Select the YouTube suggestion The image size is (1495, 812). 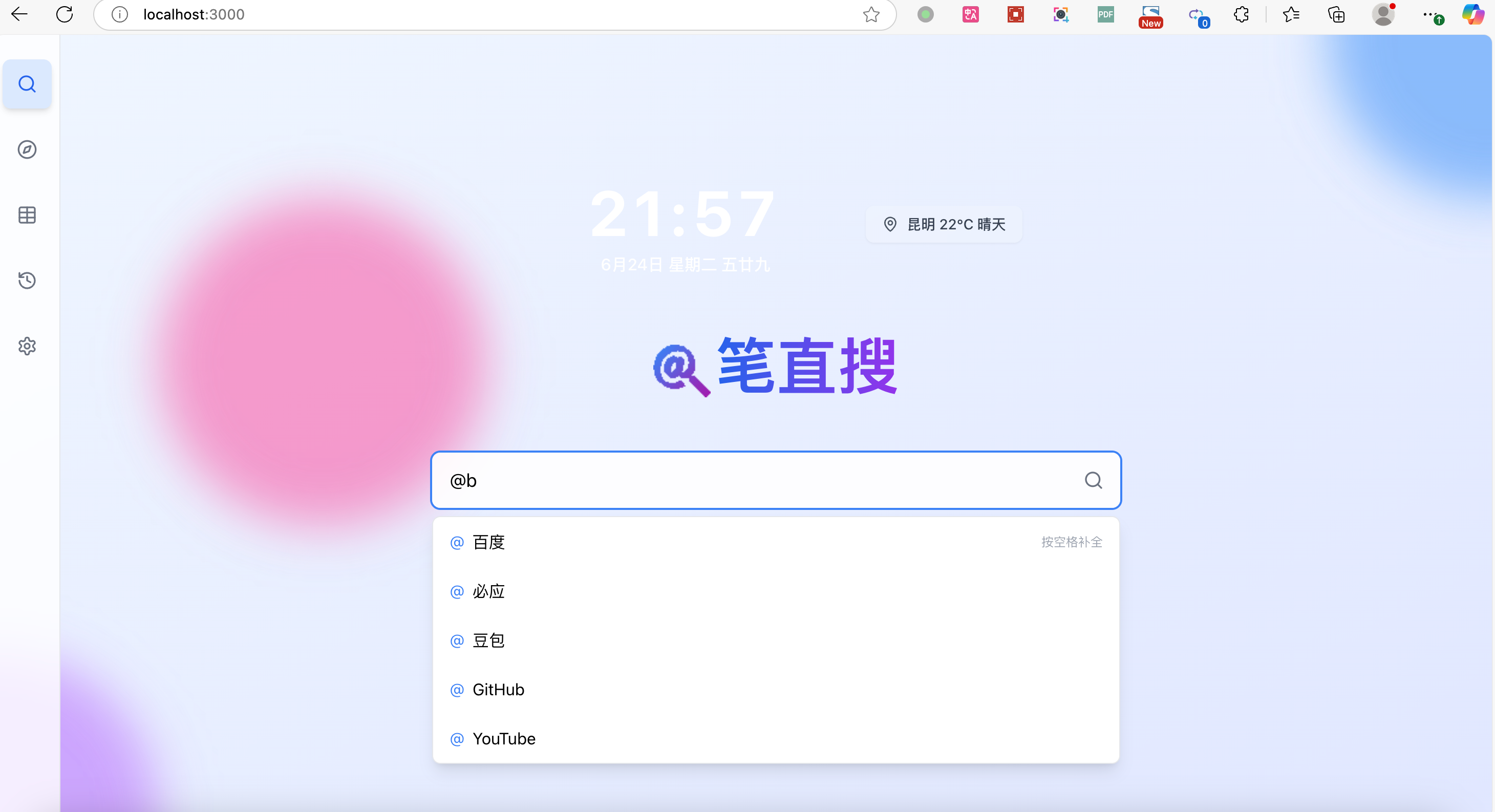click(776, 739)
